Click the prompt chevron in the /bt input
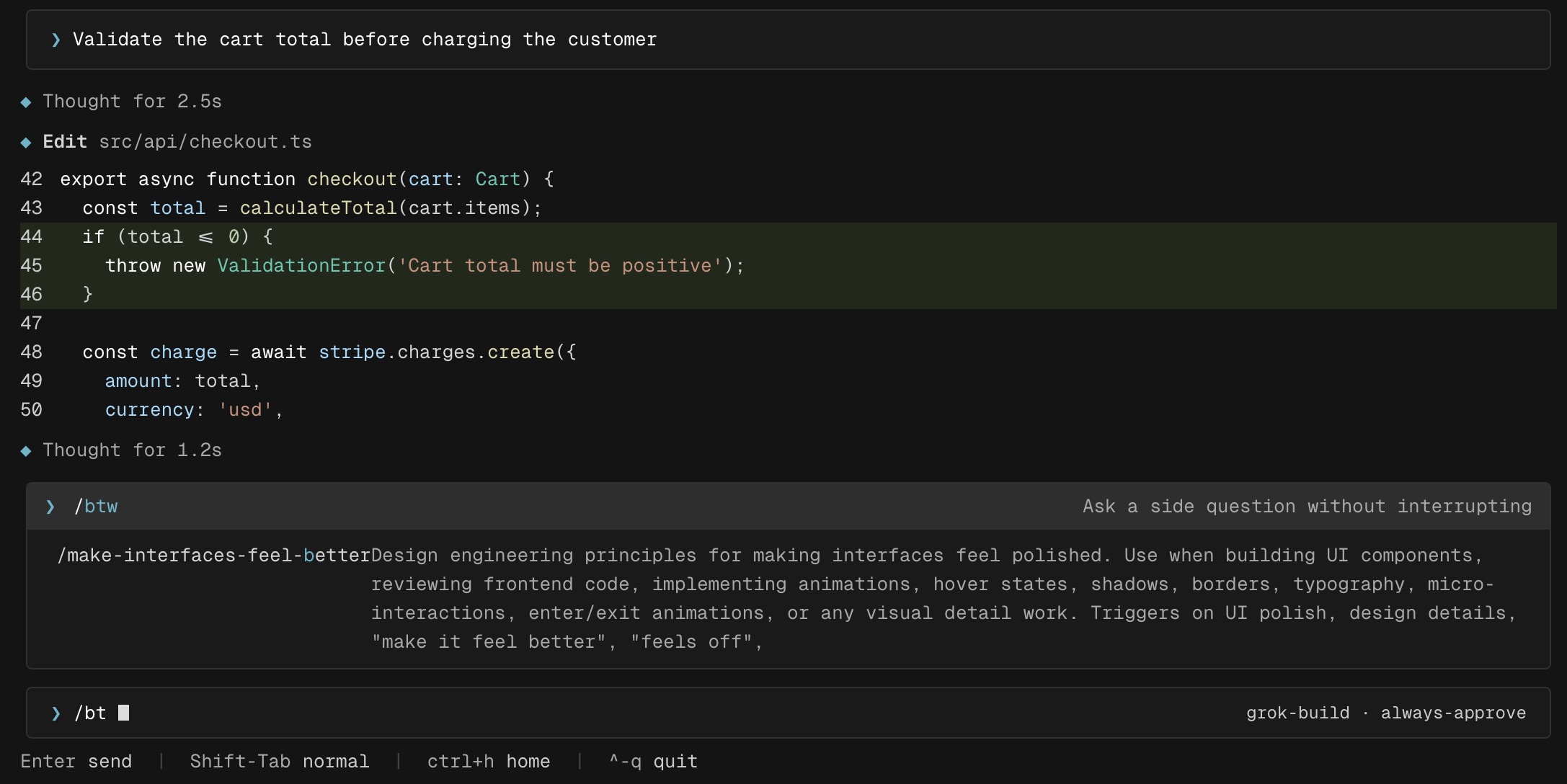The width and height of the screenshot is (1567, 784). click(x=56, y=713)
